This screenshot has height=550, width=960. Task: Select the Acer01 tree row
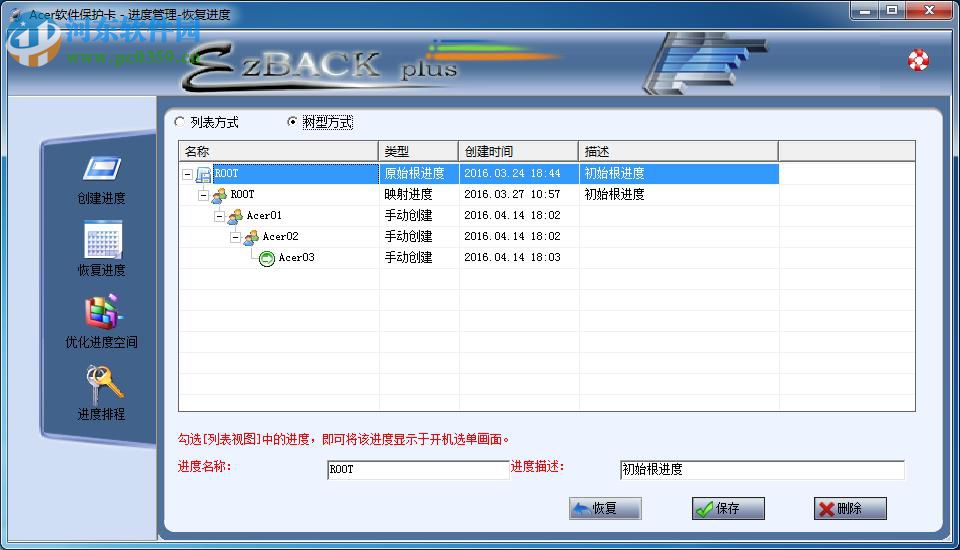pyautogui.click(x=547, y=216)
